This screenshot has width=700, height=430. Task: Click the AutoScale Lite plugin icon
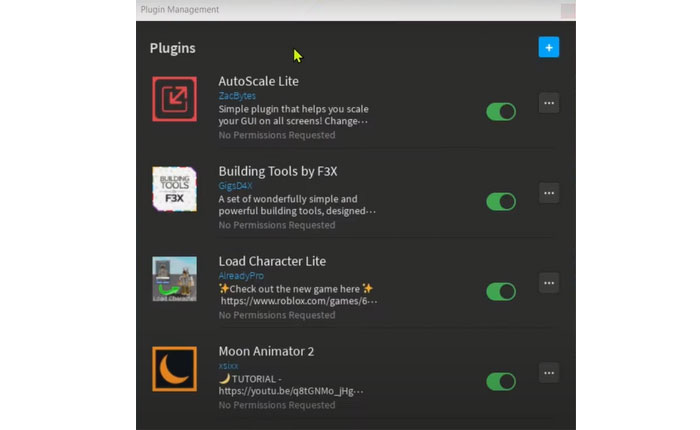click(x=175, y=99)
